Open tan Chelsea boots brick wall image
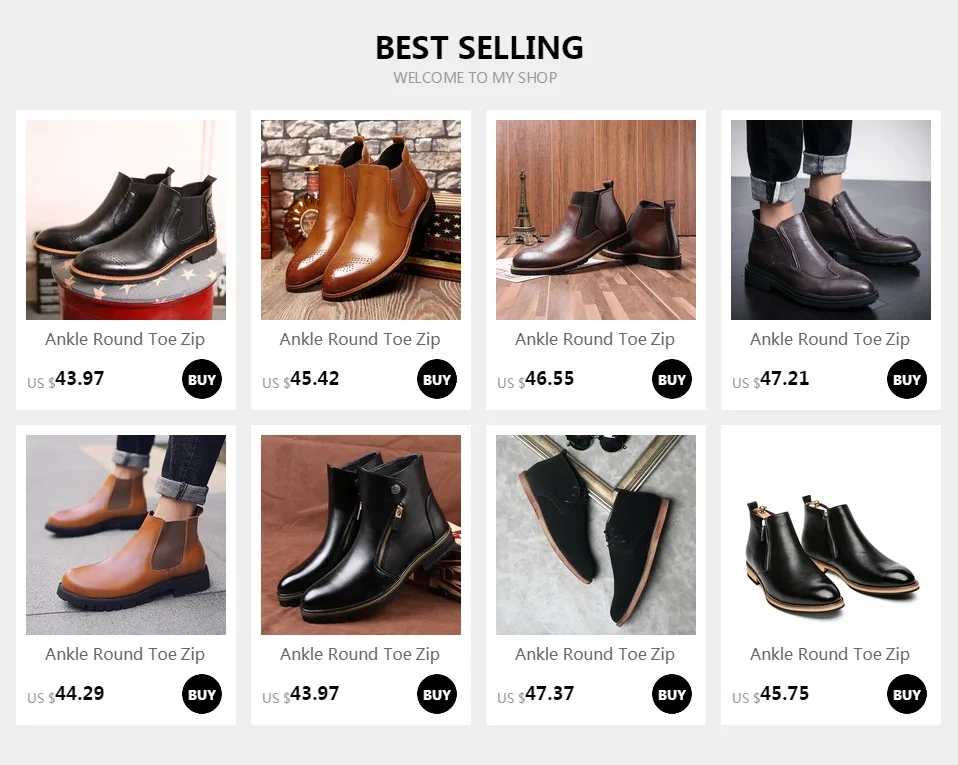958x765 pixels. (361, 220)
